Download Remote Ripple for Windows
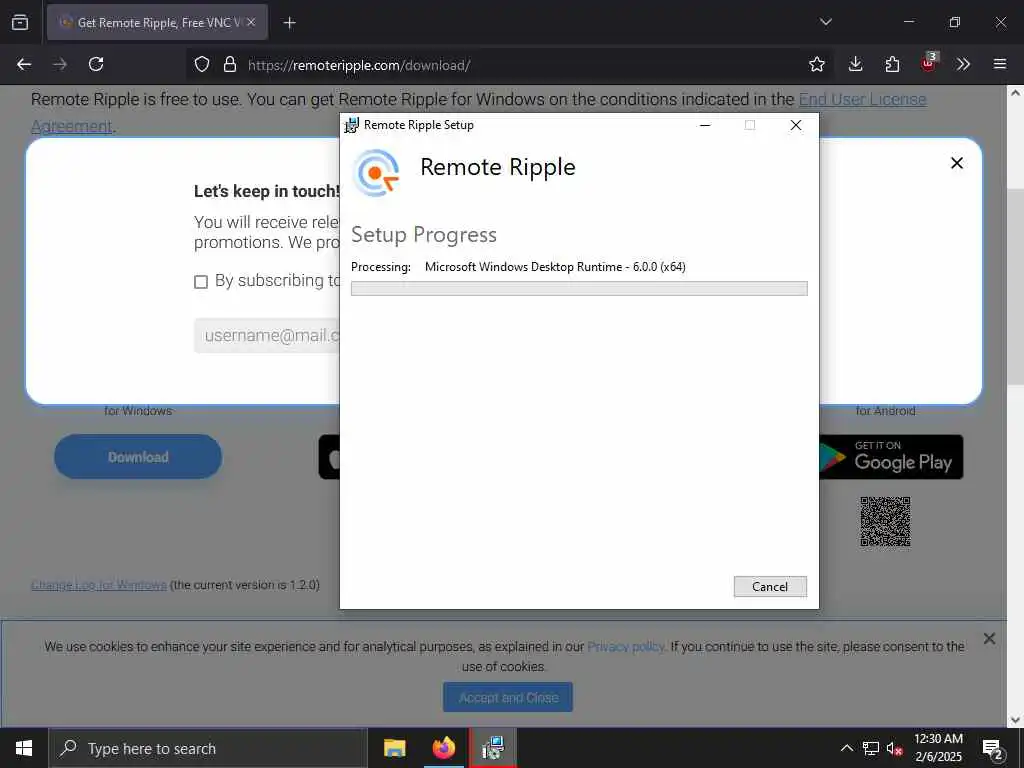This screenshot has height=768, width=1024. 138,456
